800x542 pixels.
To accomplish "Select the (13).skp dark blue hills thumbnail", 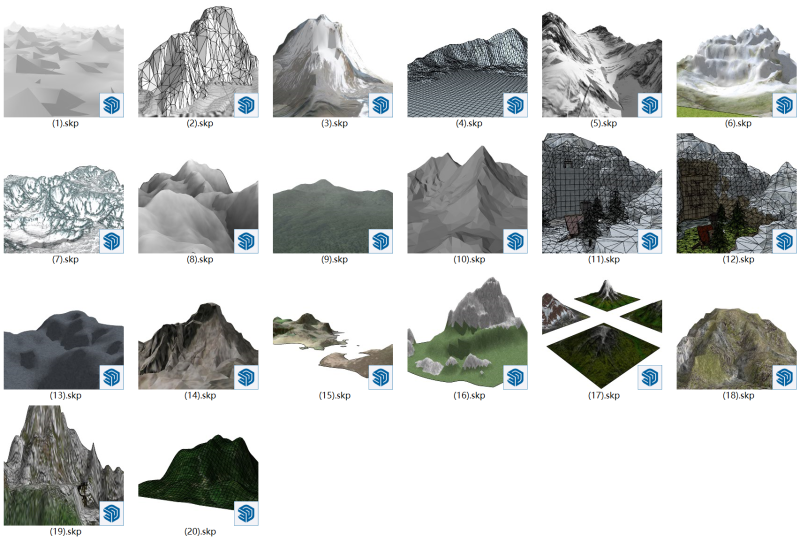I will click(x=64, y=350).
